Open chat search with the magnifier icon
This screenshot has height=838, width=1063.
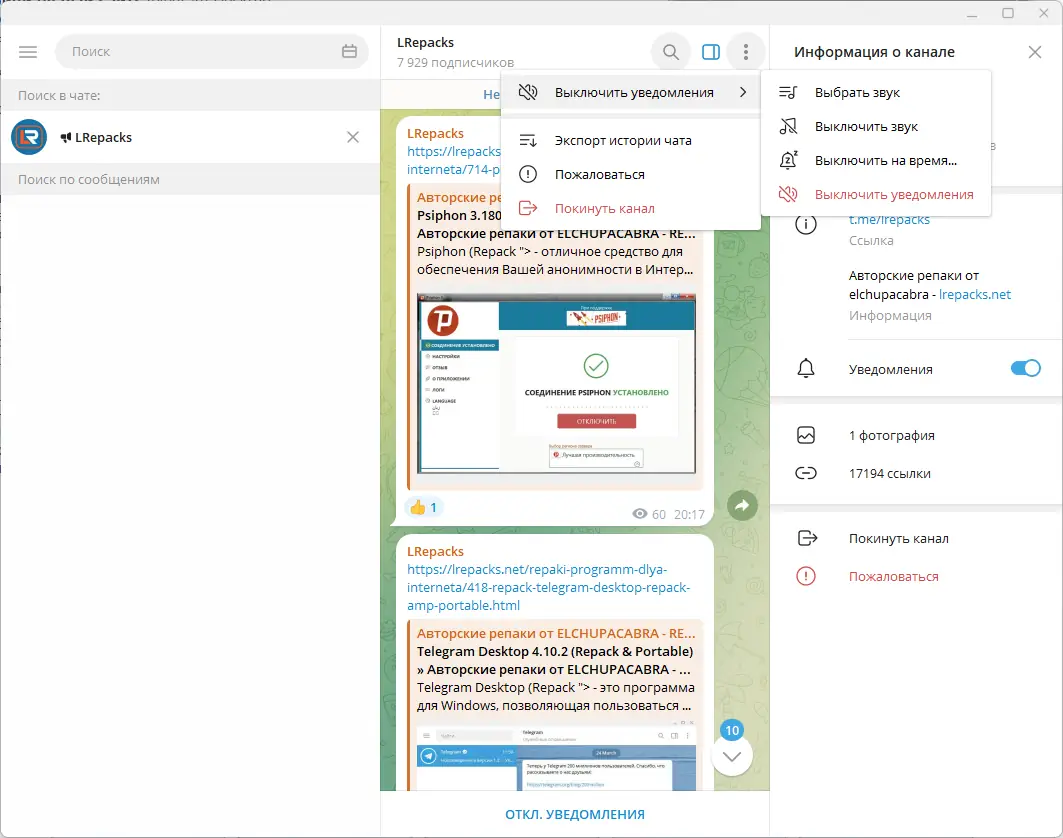(670, 51)
